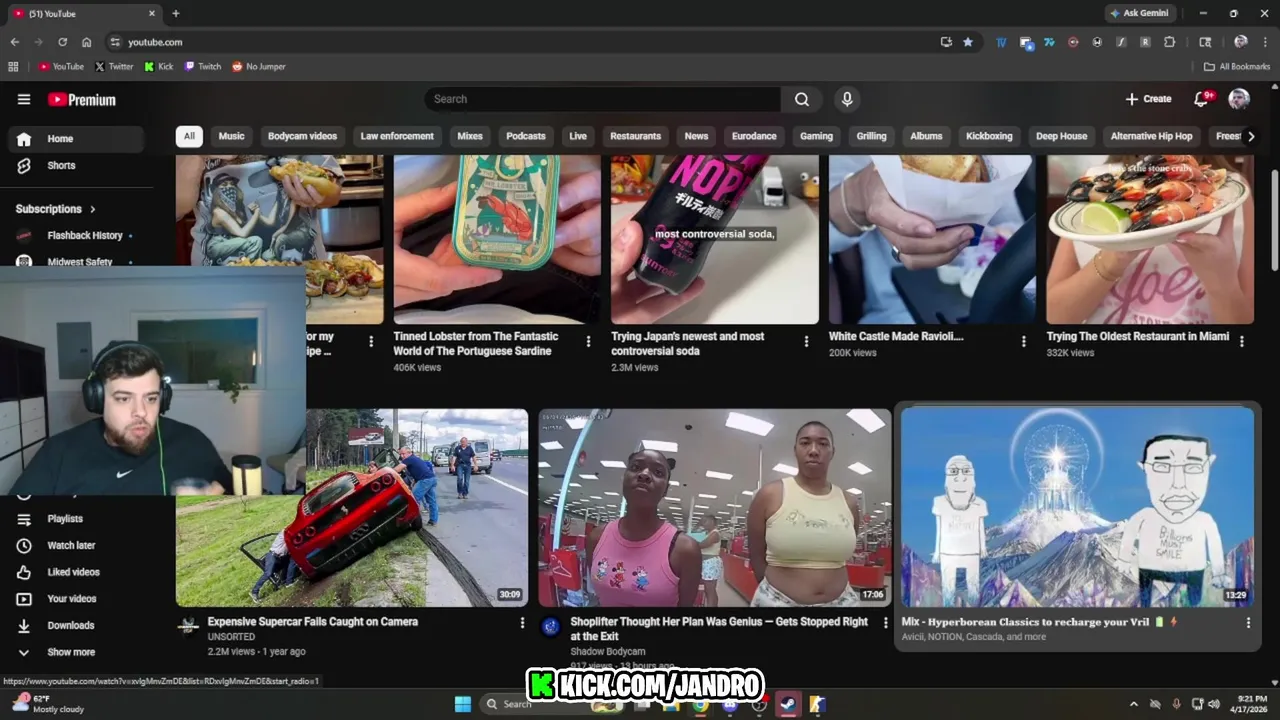Open the red supercar fails thumbnail
This screenshot has height=720, width=1280.
[x=352, y=507]
